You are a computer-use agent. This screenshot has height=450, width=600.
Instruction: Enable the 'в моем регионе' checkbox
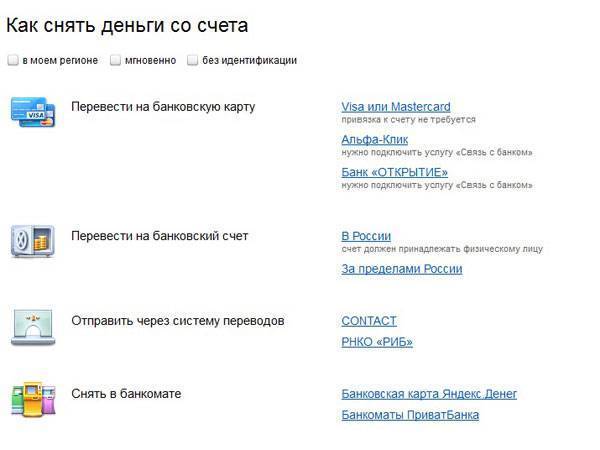[x=13, y=60]
